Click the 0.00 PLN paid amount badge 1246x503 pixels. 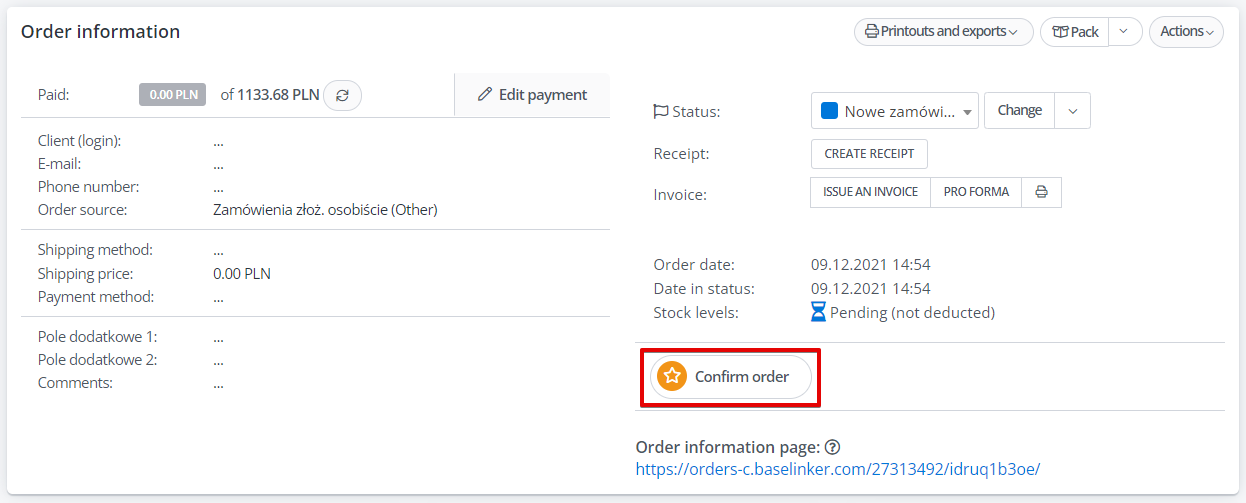coord(173,95)
